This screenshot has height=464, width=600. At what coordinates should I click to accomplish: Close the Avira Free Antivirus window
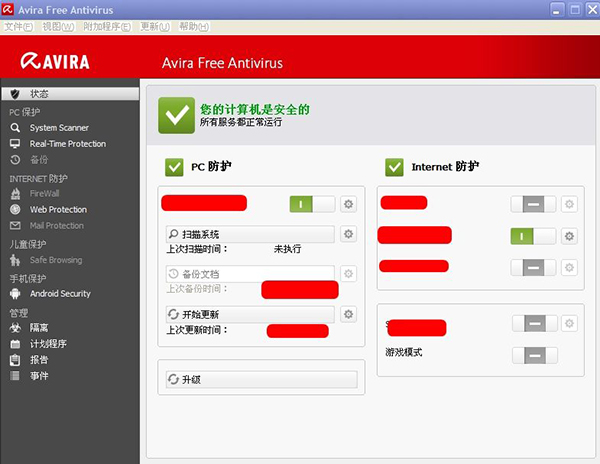592,10
